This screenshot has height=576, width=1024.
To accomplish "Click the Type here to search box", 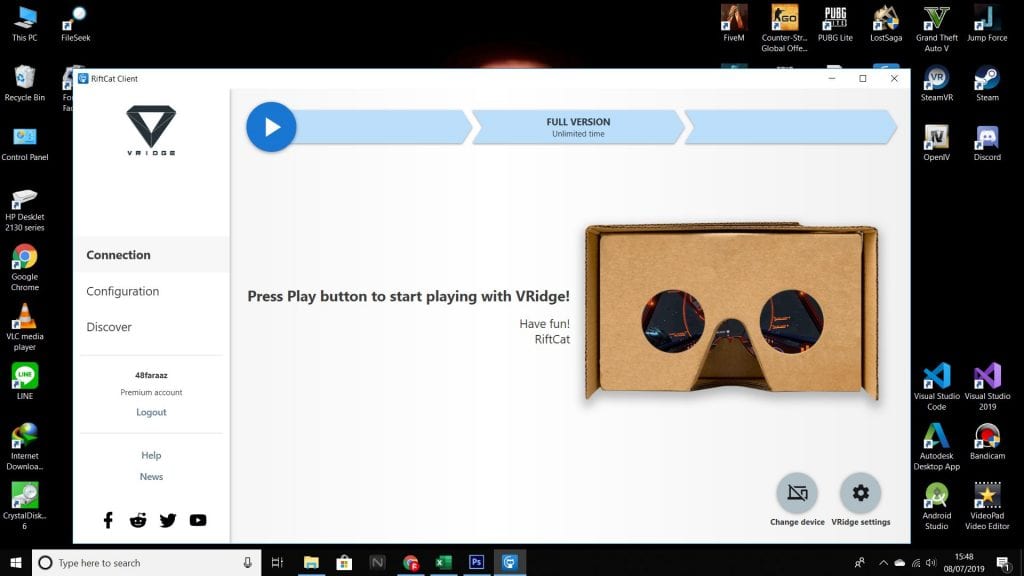I will (x=147, y=562).
